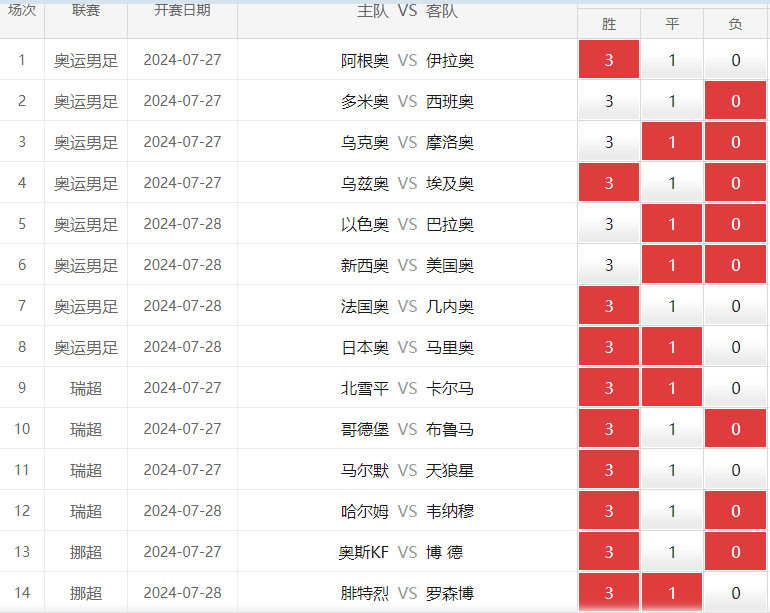Click match text 新西奥 VS 美国奥
Image resolution: width=770 pixels, height=613 pixels.
click(x=407, y=266)
